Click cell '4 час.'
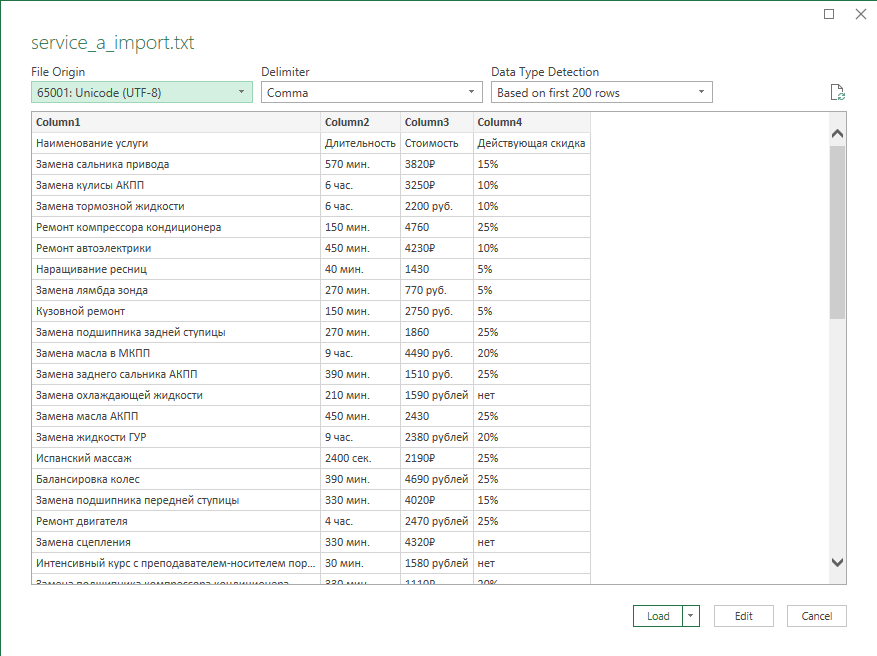Image resolution: width=877 pixels, height=656 pixels. pyautogui.click(x=360, y=521)
